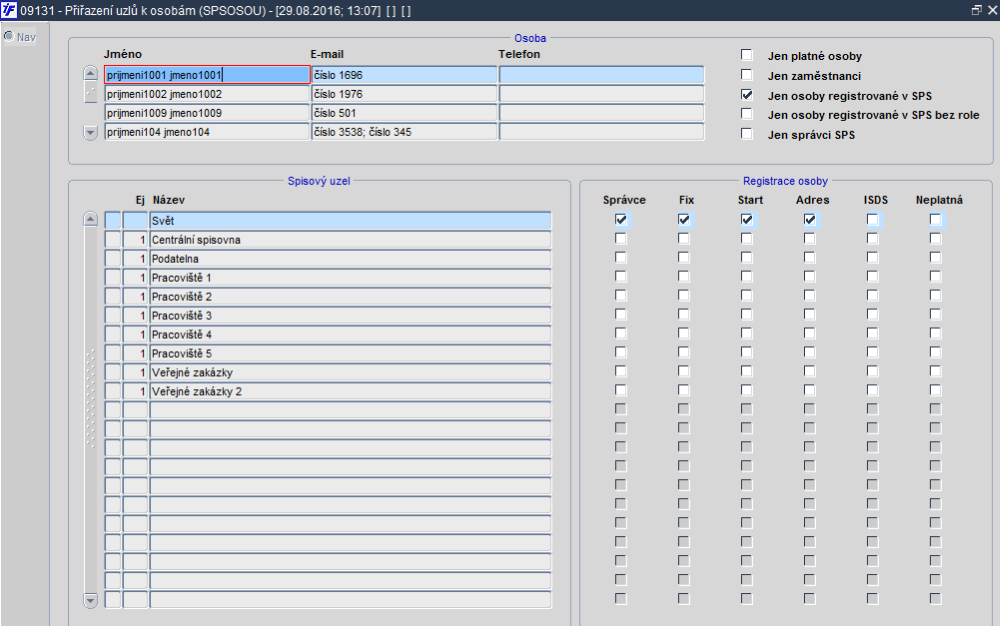Check Správce for the Pracoviště 5 row
This screenshot has width=1000, height=626.
coord(621,353)
